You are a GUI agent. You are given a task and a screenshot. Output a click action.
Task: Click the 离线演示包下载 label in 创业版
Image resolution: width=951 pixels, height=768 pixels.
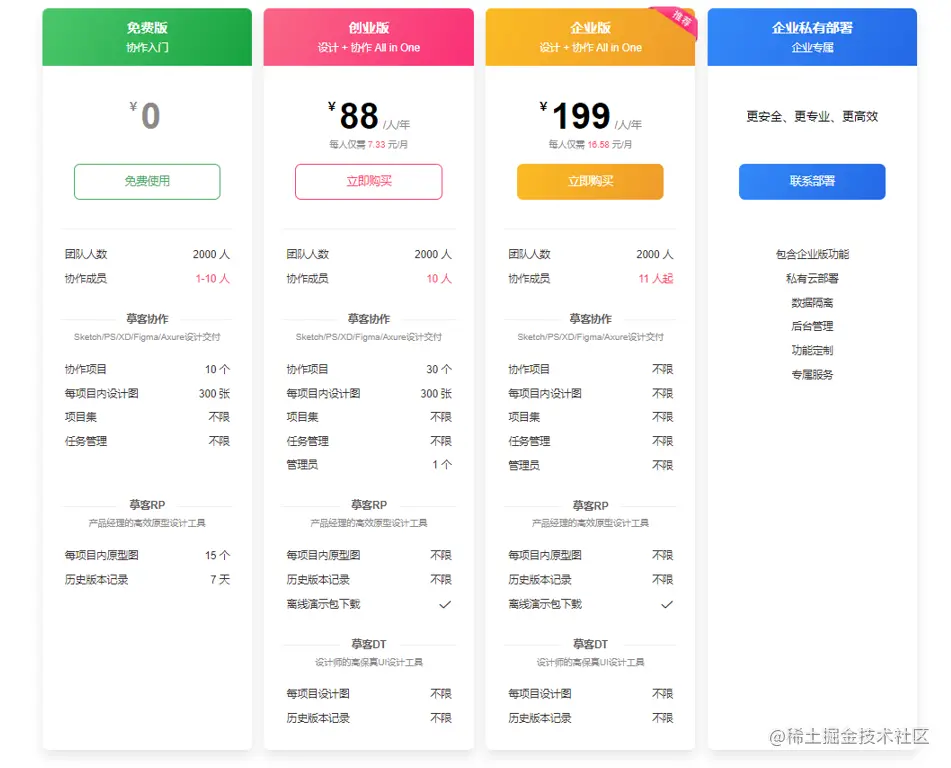(x=323, y=604)
